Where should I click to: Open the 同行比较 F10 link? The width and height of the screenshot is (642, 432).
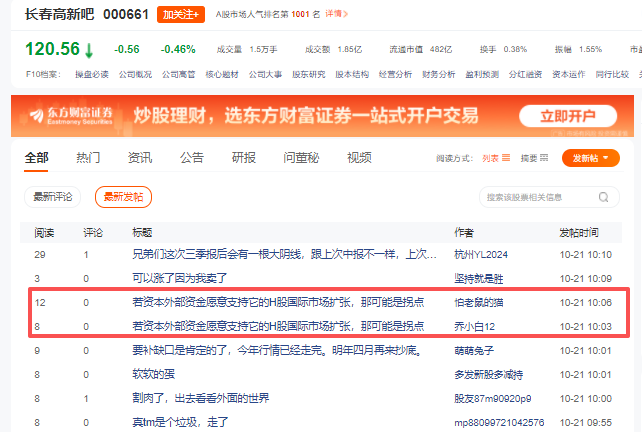(612, 75)
